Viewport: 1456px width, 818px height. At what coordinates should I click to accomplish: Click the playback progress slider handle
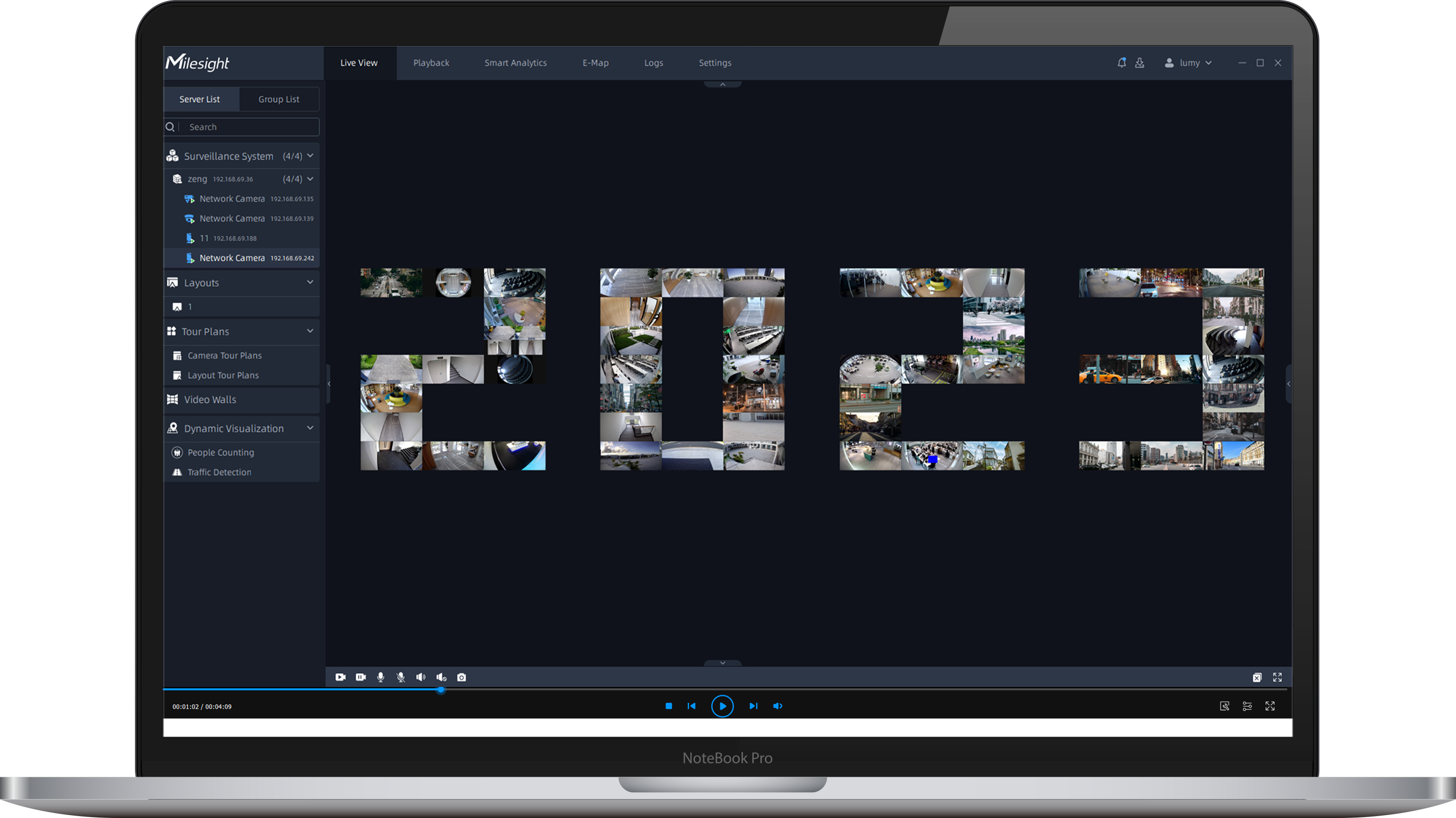pos(441,690)
